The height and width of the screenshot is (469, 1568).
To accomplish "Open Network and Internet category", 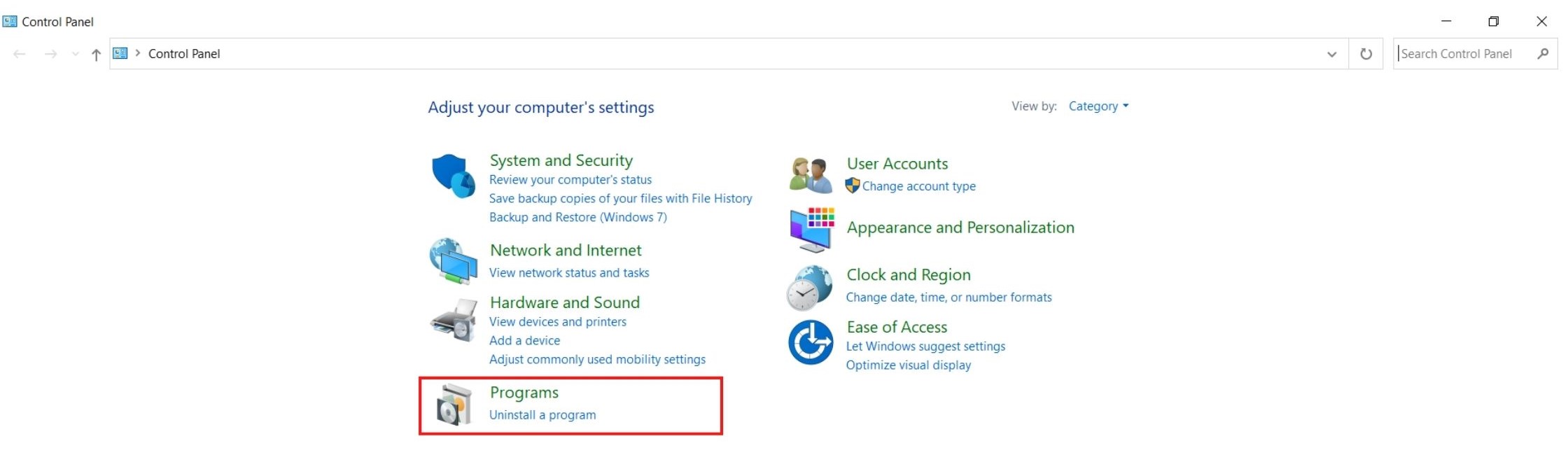I will click(566, 250).
